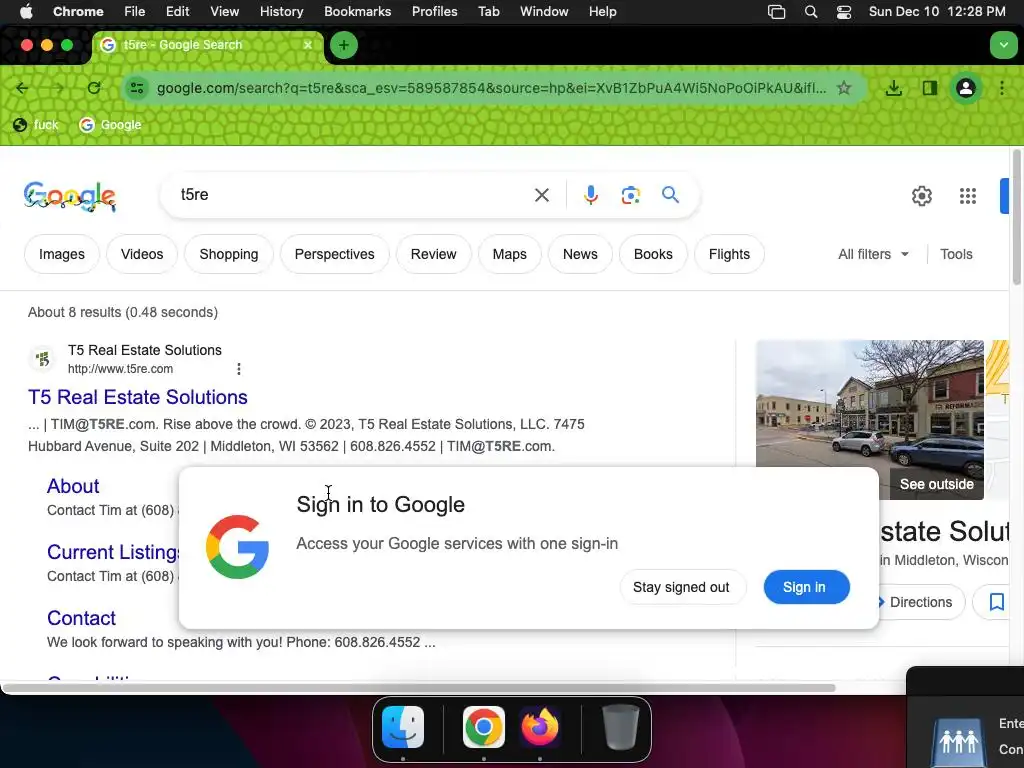Click the Chrome address bar URL
Image resolution: width=1024 pixels, height=768 pixels.
coord(491,88)
